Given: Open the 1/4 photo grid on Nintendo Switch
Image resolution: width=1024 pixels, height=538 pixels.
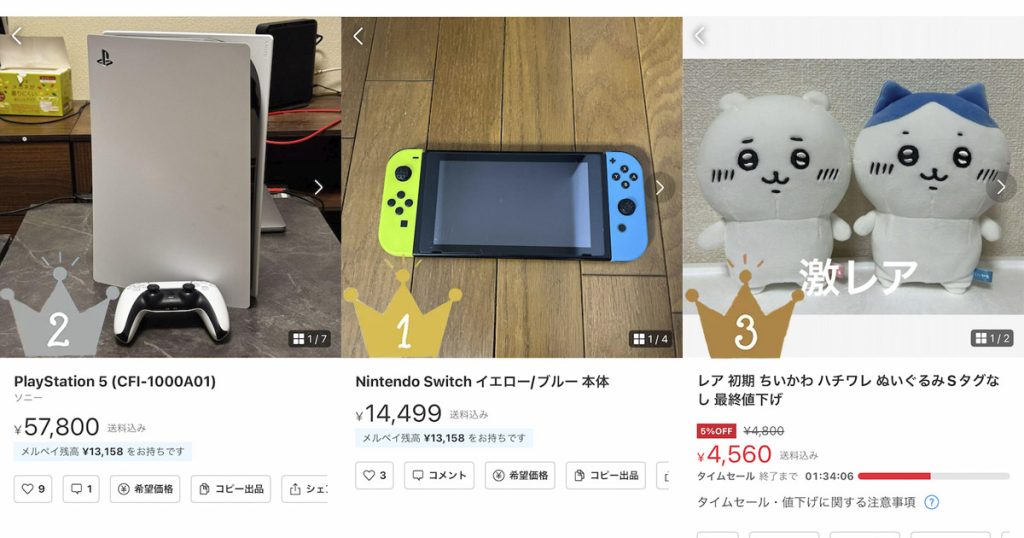Looking at the screenshot, I should [x=650, y=338].
